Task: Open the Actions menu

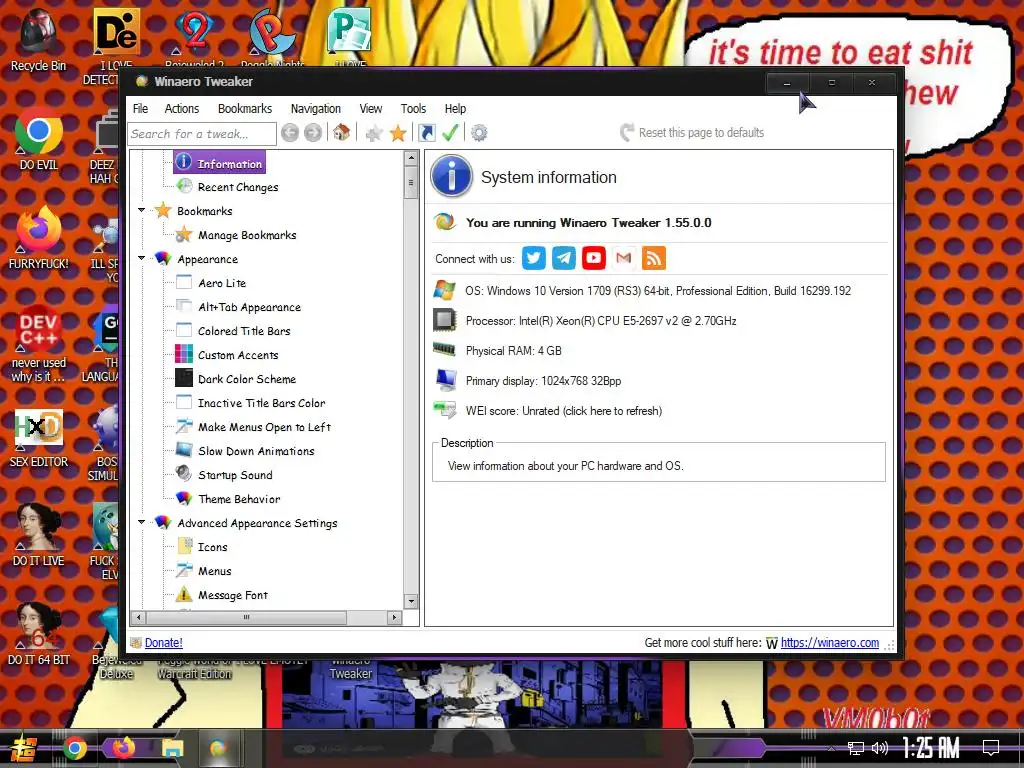Action: pyautogui.click(x=182, y=108)
